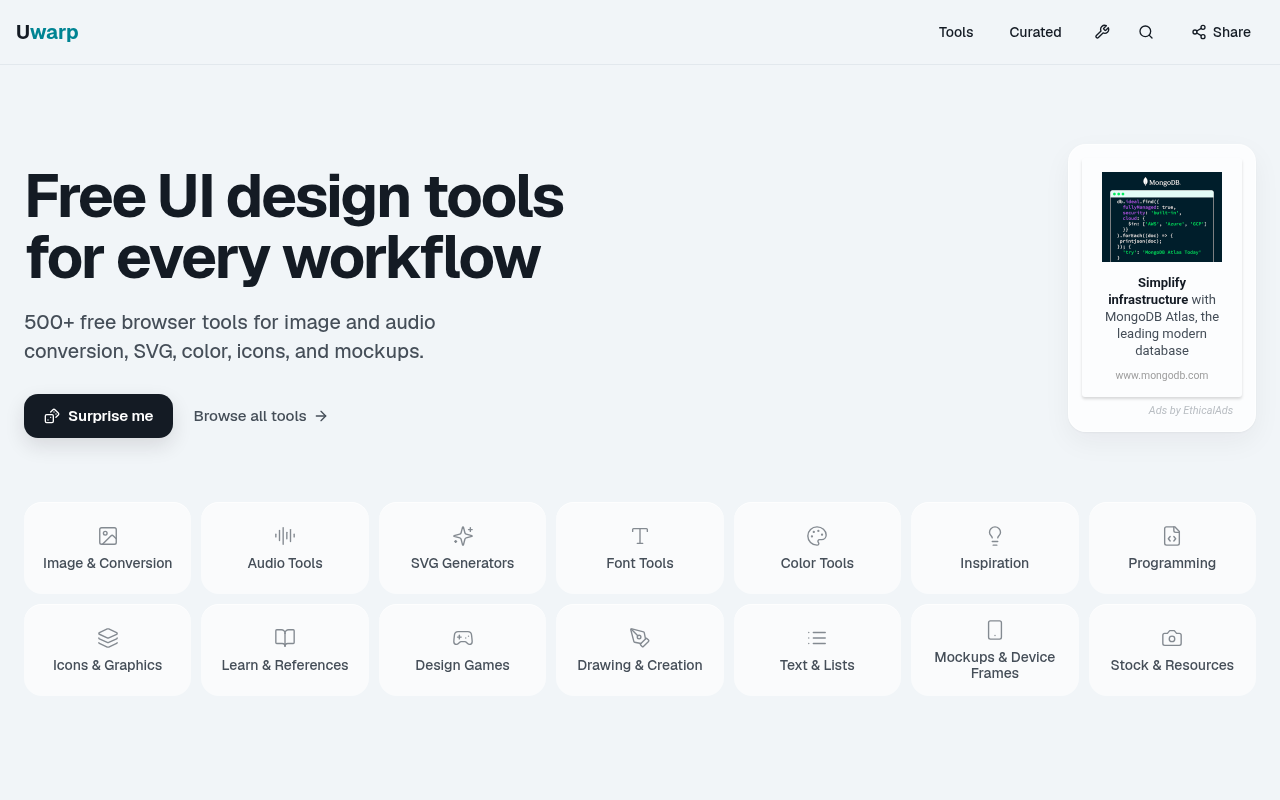Open the Programming category
Screen dimensions: 1280x800
click(x=1172, y=548)
